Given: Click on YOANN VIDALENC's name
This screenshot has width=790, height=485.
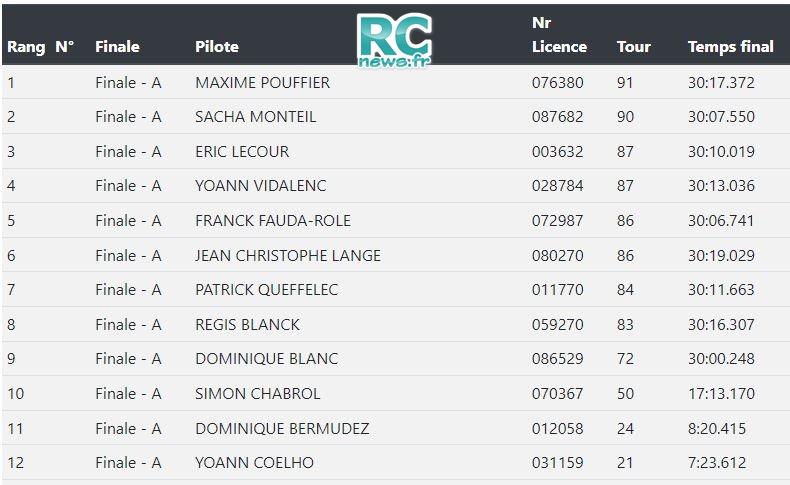Looking at the screenshot, I should [260, 186].
